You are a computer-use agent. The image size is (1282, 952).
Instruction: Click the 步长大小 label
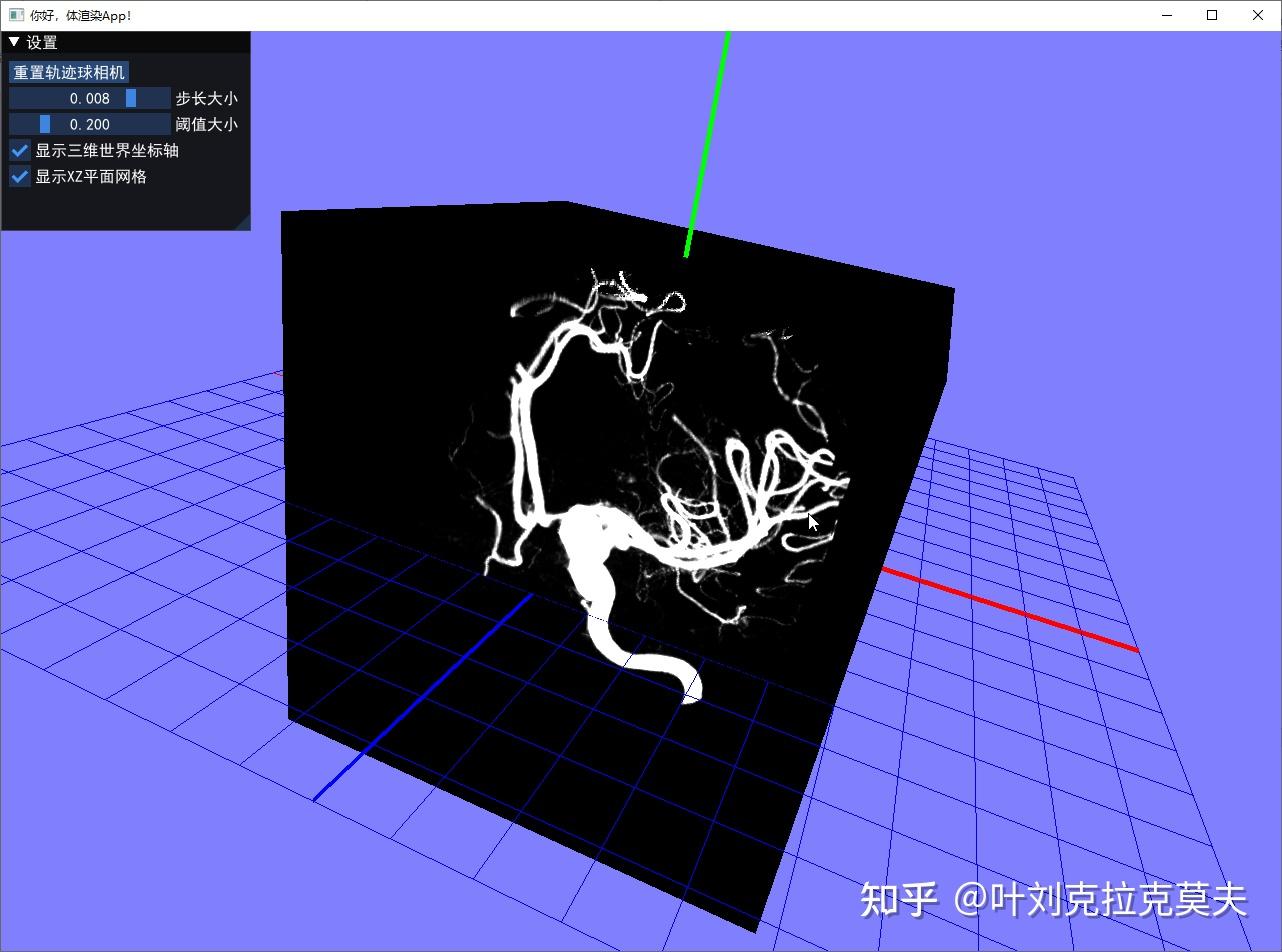[207, 98]
